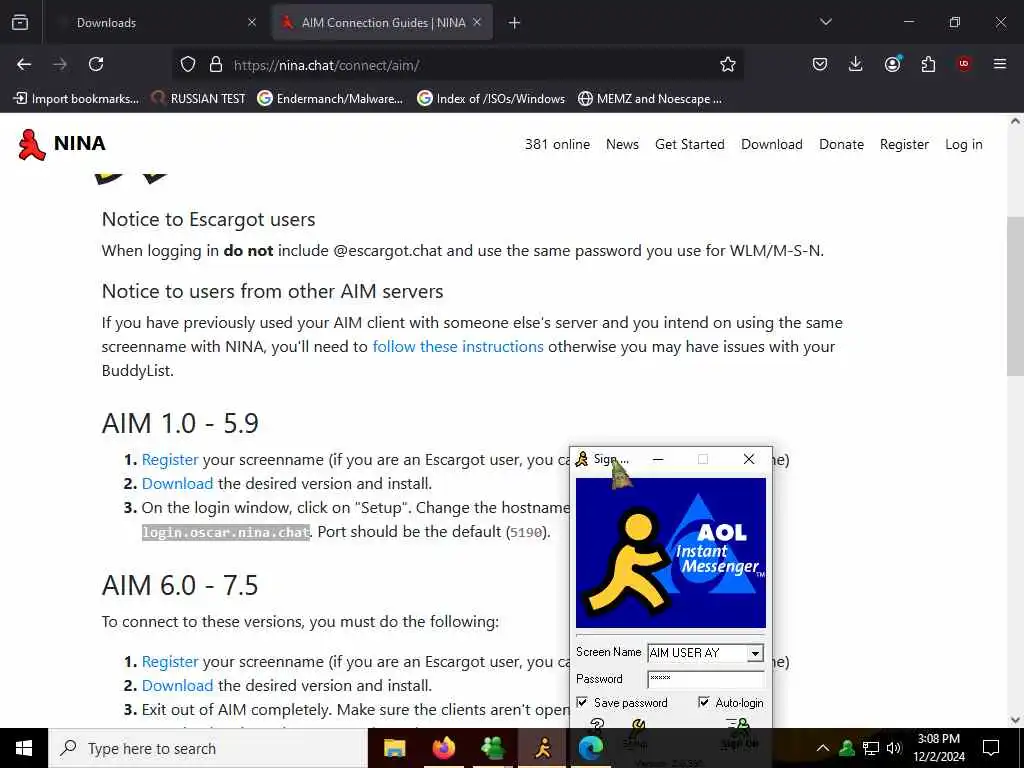Click the highlighted login.oscar.nina.chat hostname

coord(226,532)
